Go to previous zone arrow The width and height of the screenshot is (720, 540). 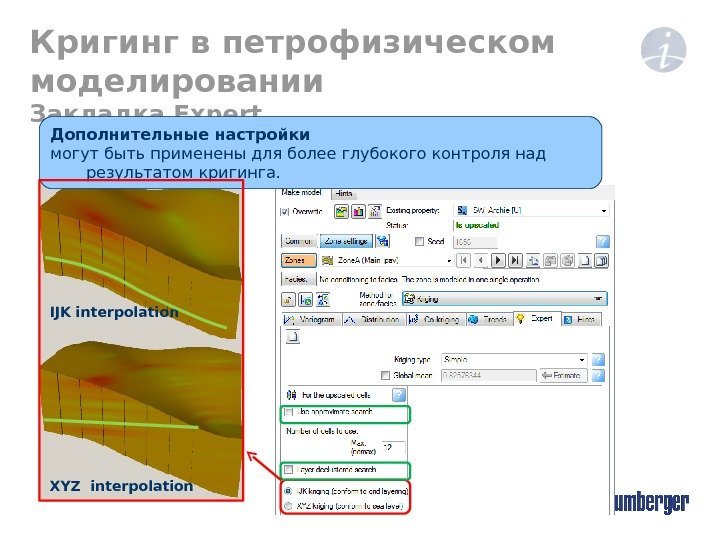coord(481,260)
